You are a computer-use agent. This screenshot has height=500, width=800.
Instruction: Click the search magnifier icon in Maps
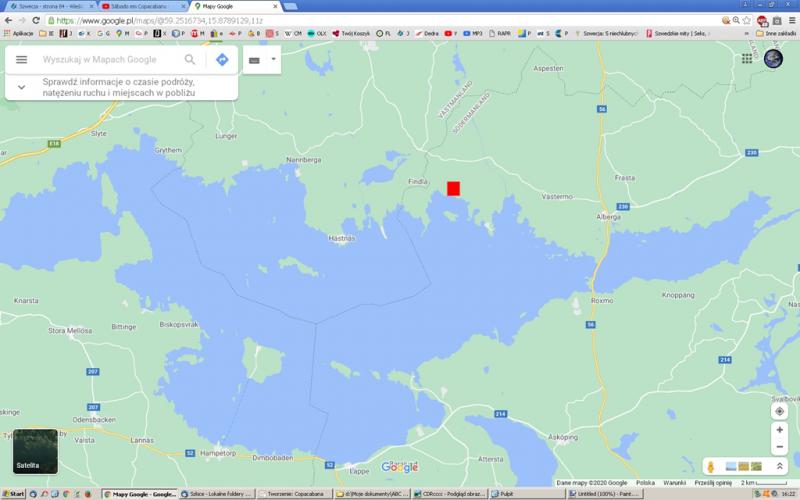click(190, 60)
